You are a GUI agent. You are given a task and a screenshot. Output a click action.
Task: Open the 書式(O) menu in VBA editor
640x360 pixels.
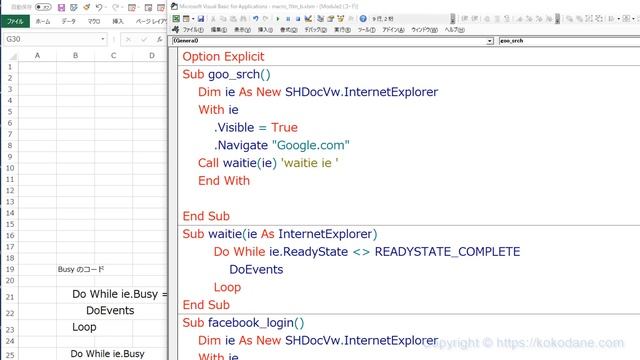(x=289, y=30)
